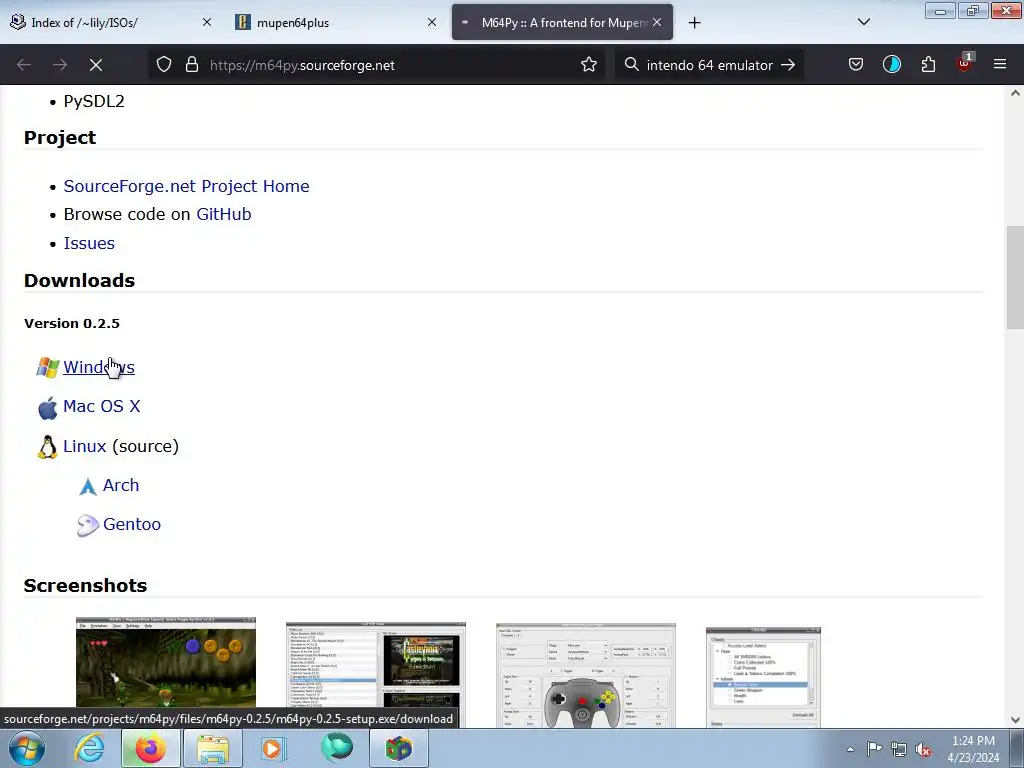Open the clock showing 1:24 PM
1024x768 pixels.
(x=973, y=749)
